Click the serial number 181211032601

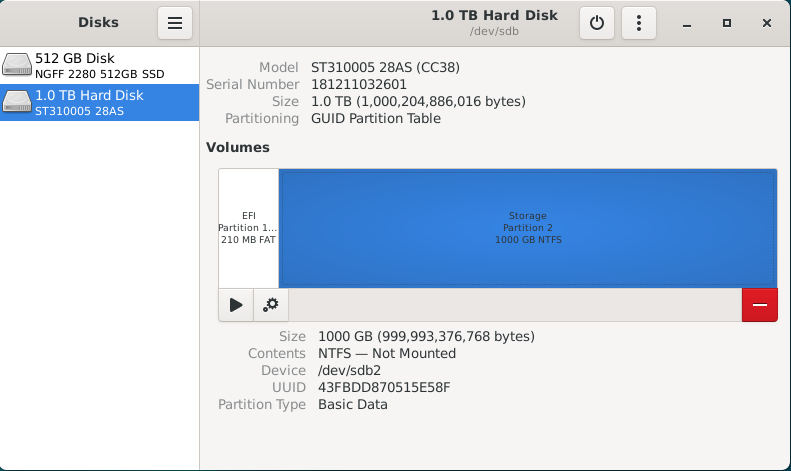pyautogui.click(x=359, y=84)
